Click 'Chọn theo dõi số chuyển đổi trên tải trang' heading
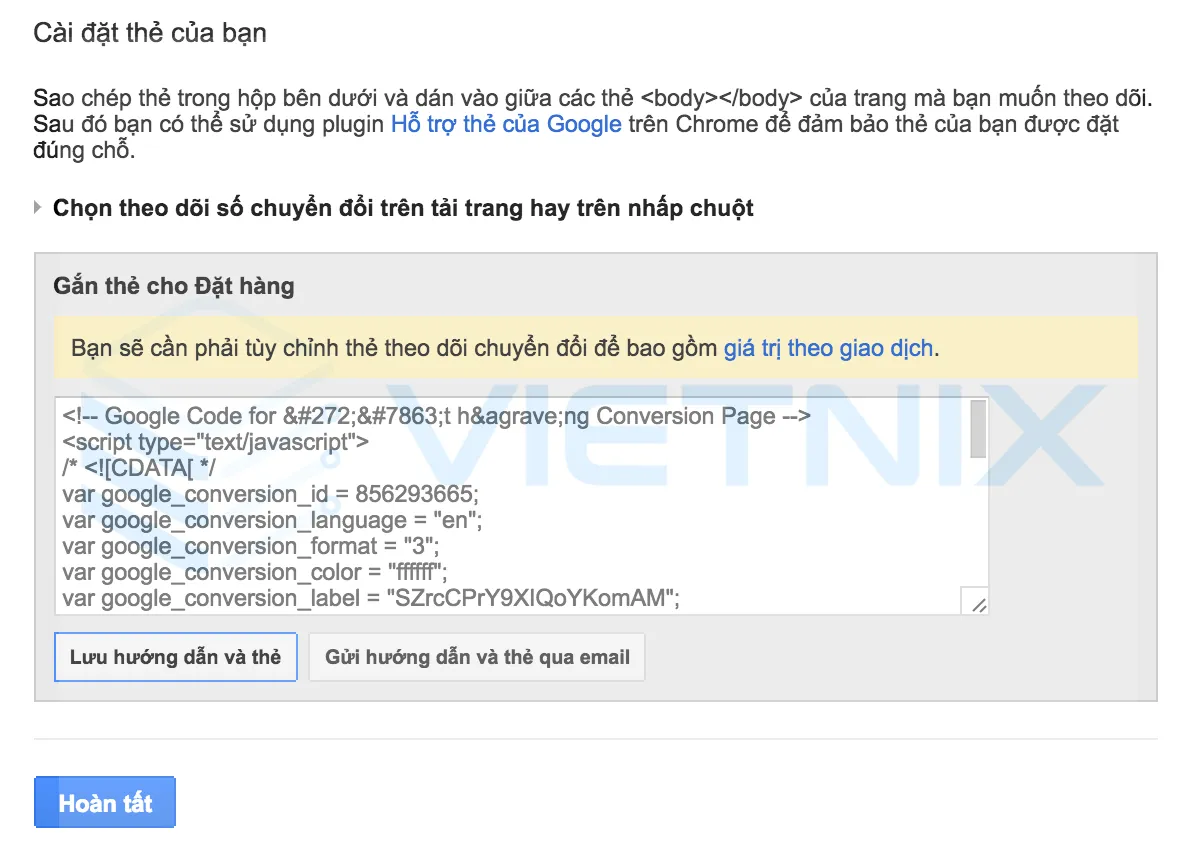The width and height of the screenshot is (1194, 852). click(x=403, y=208)
